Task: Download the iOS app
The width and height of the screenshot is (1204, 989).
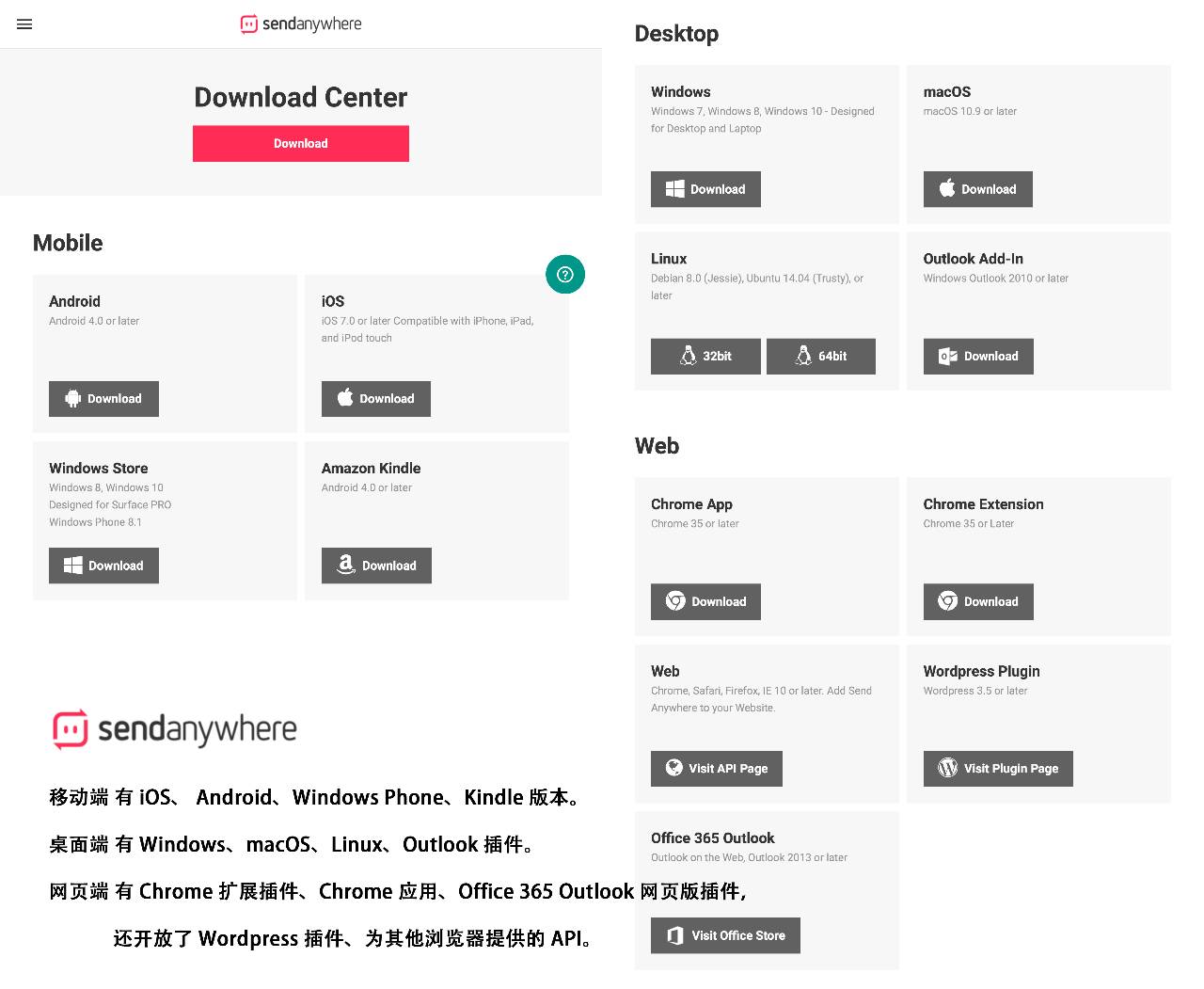Action: 376,399
